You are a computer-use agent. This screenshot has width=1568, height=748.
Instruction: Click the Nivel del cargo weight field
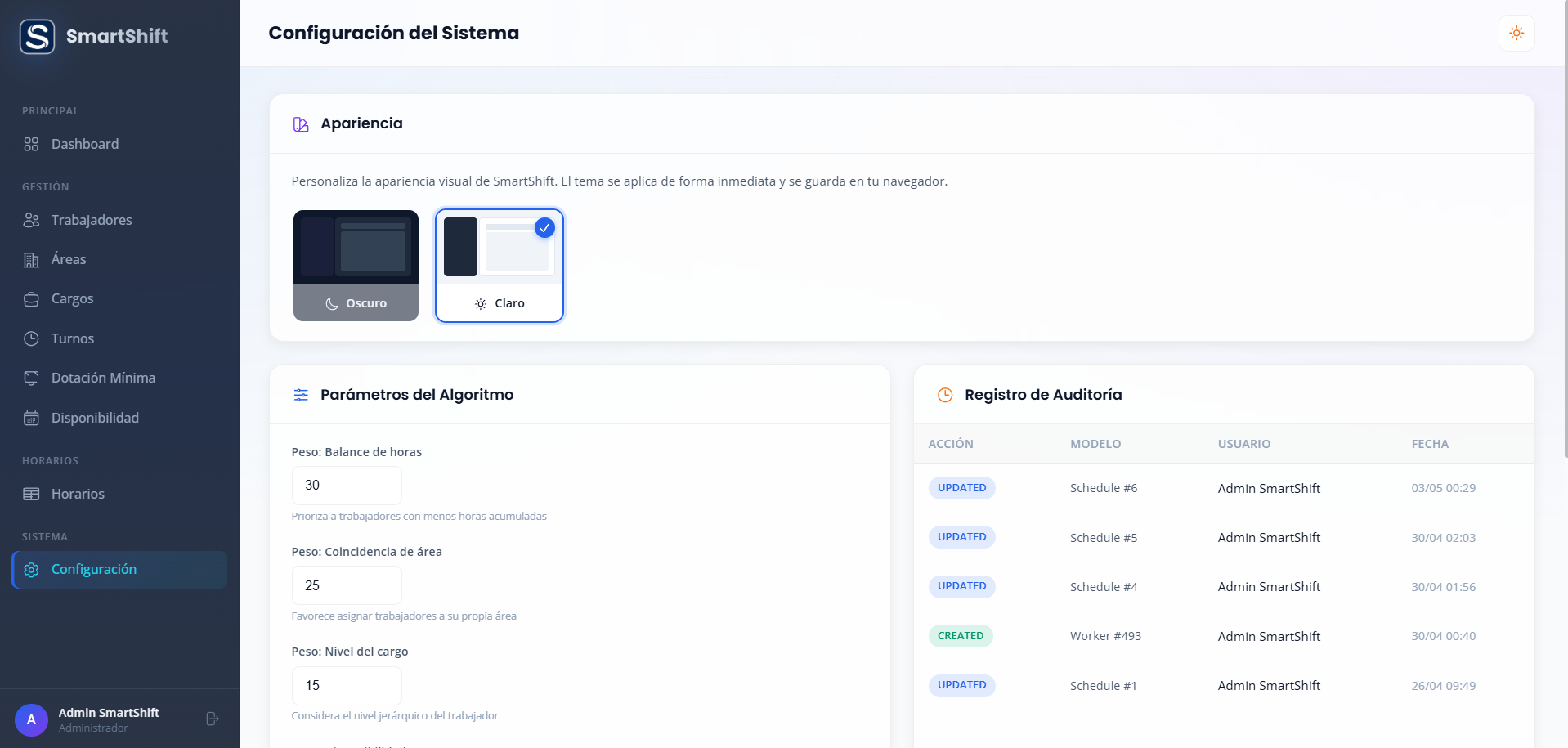coord(347,685)
